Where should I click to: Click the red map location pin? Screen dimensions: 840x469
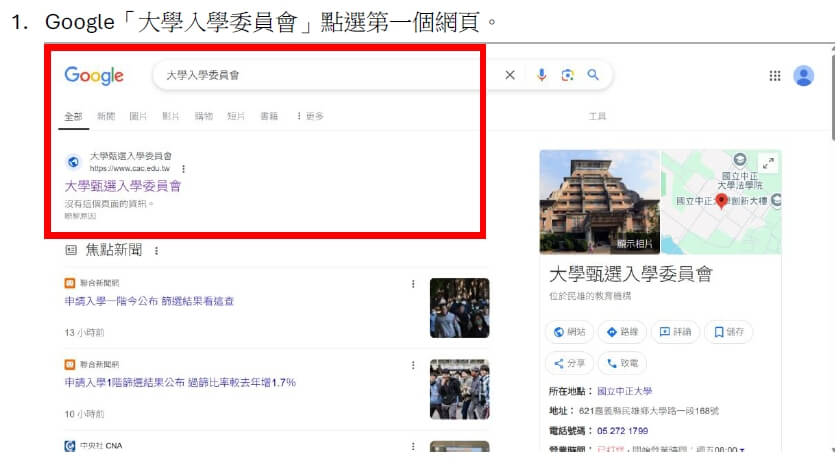pyautogui.click(x=722, y=201)
